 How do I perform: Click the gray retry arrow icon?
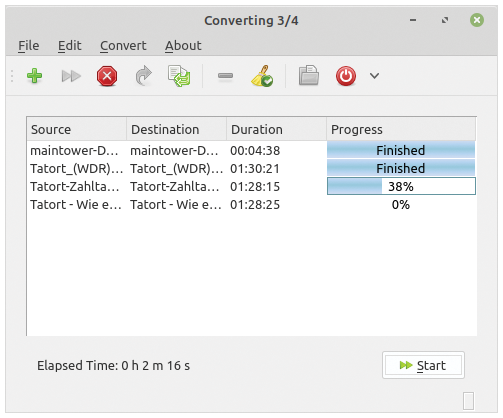(x=143, y=76)
